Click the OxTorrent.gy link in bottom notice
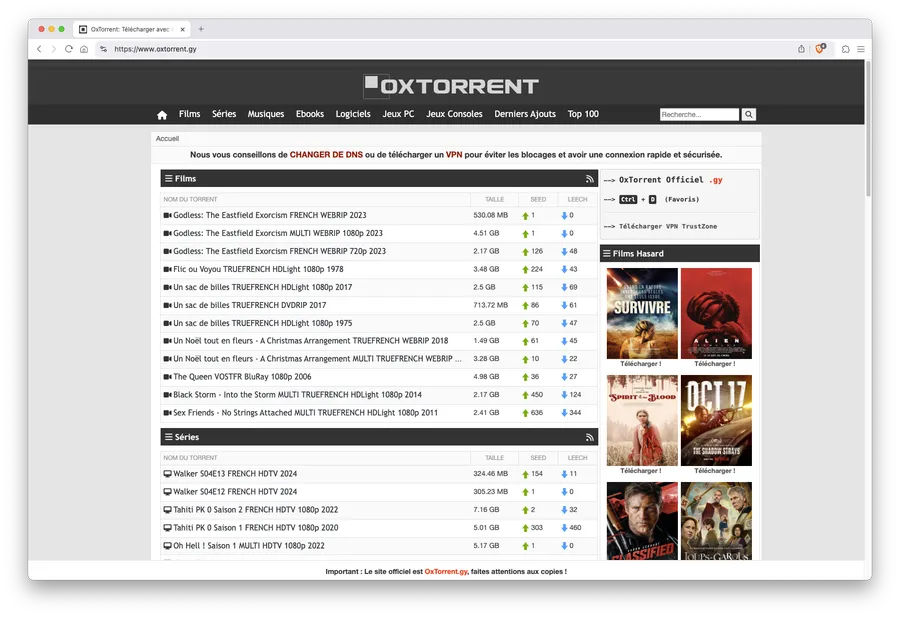This screenshot has height=617, width=900. (446, 572)
